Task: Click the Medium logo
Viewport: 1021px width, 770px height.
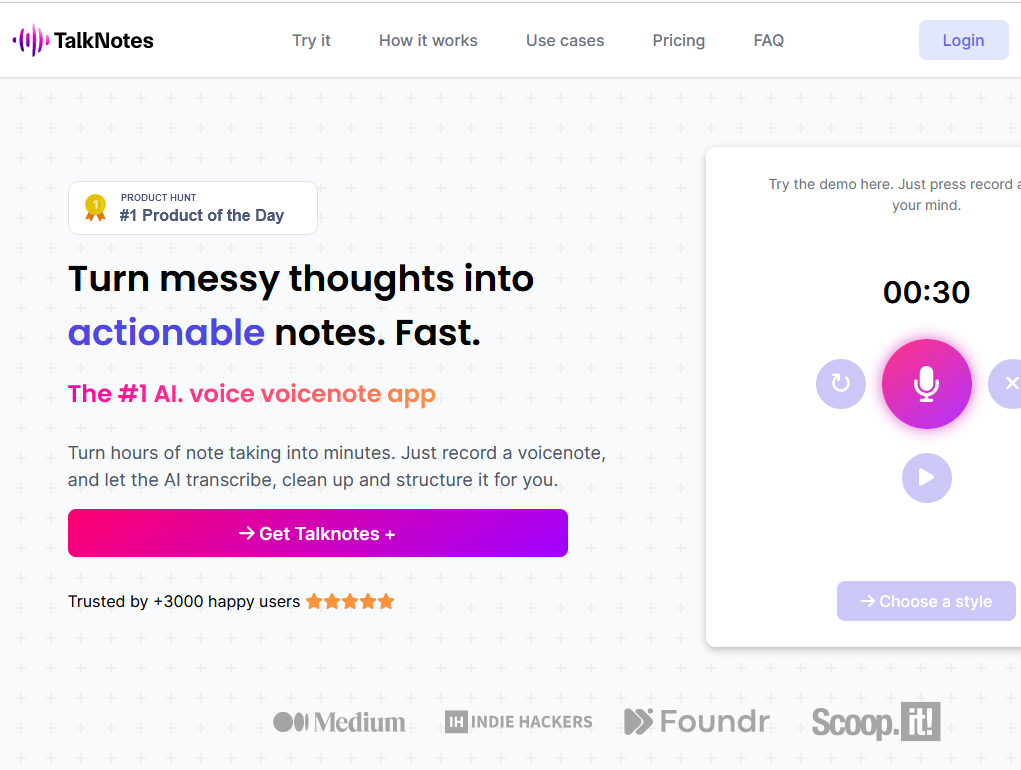Action: point(339,721)
